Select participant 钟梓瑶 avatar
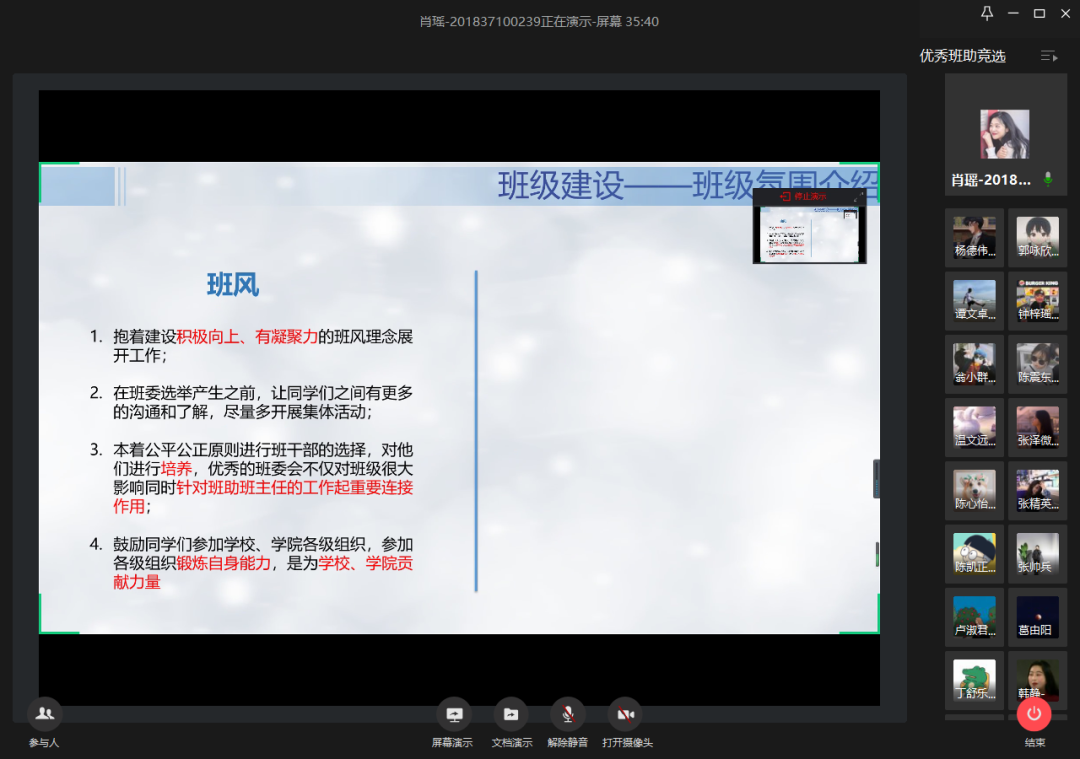Image resolution: width=1080 pixels, height=759 pixels. (1037, 301)
